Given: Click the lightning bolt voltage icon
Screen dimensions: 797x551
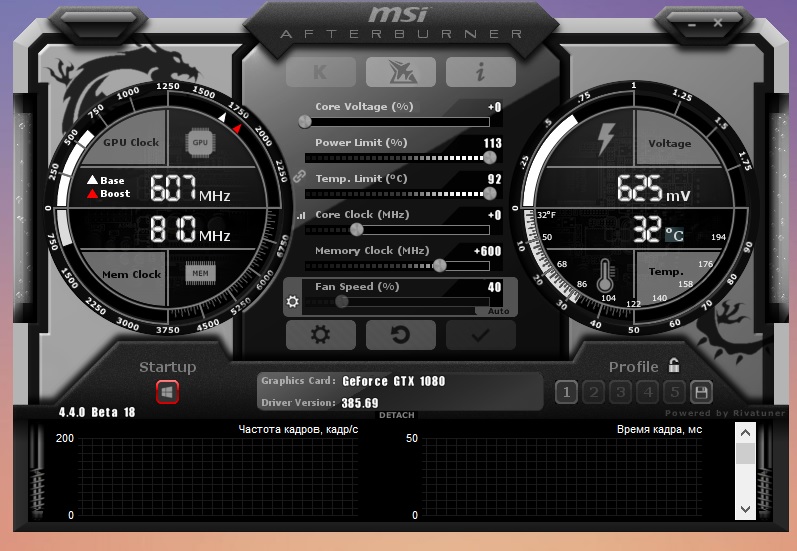Looking at the screenshot, I should point(605,138).
